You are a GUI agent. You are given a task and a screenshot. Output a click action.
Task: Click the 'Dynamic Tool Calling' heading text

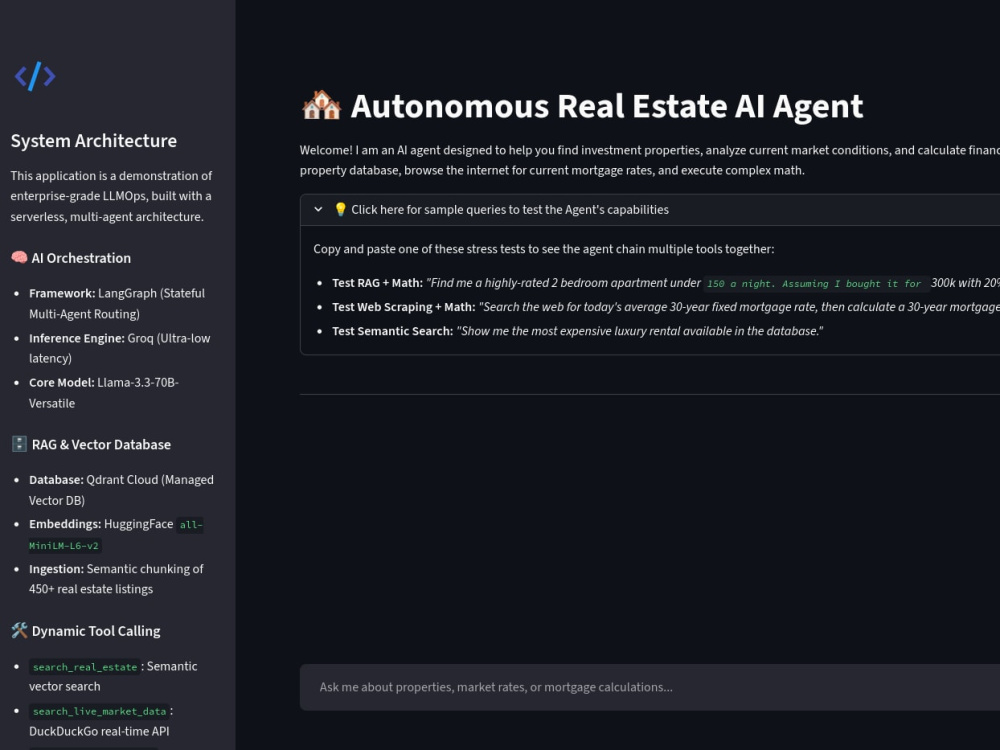click(96, 631)
